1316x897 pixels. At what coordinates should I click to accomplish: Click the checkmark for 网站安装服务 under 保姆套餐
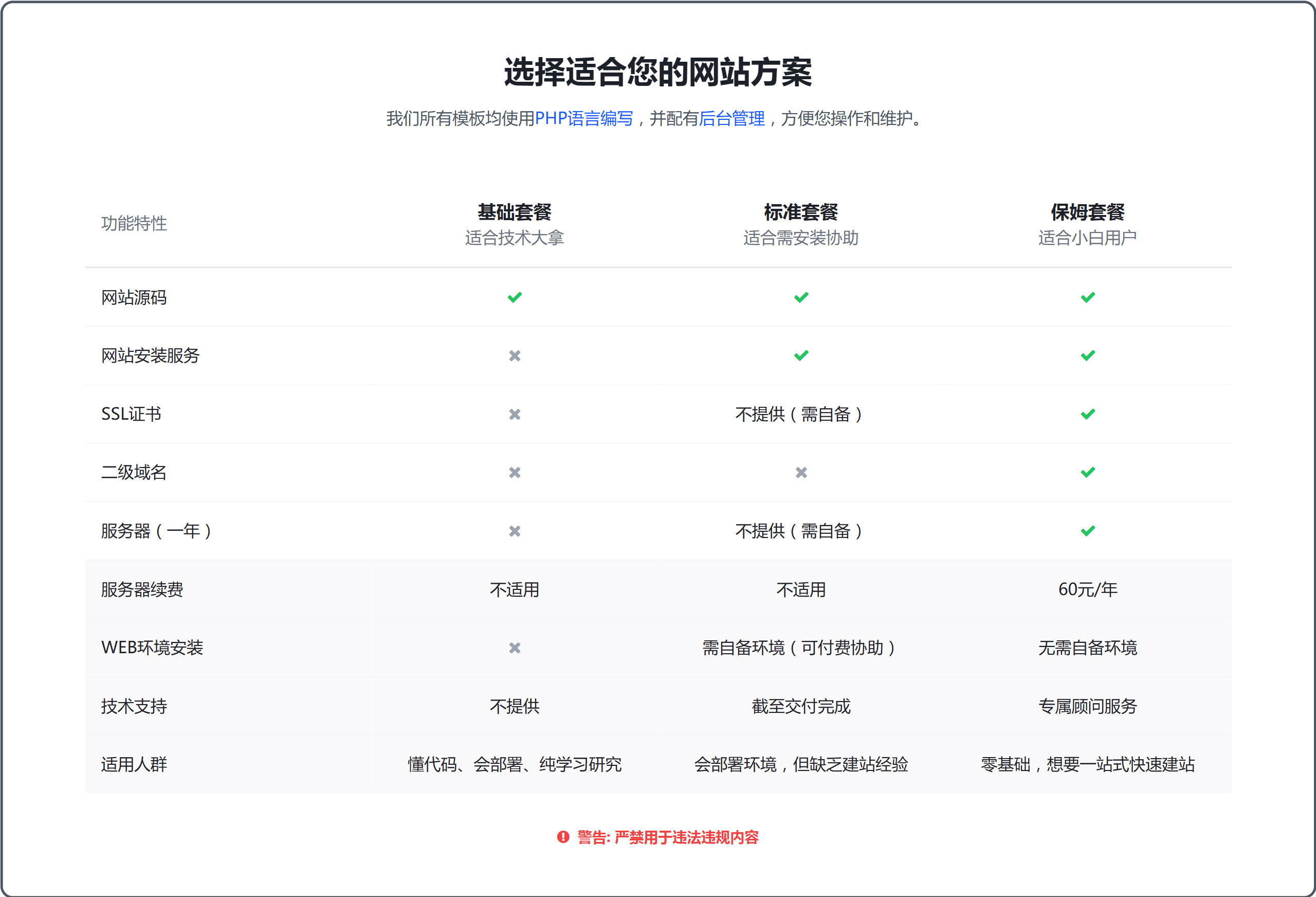(x=1087, y=355)
